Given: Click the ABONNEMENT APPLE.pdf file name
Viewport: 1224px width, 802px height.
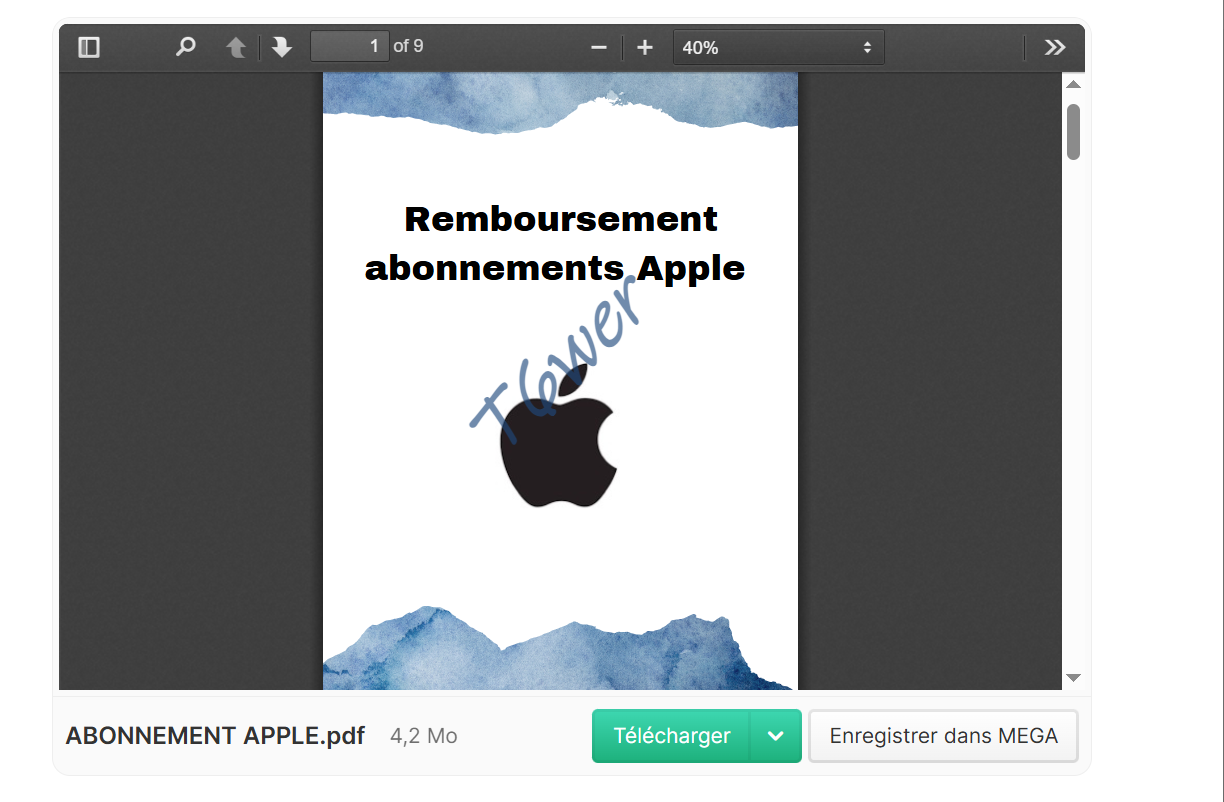Looking at the screenshot, I should coord(215,736).
